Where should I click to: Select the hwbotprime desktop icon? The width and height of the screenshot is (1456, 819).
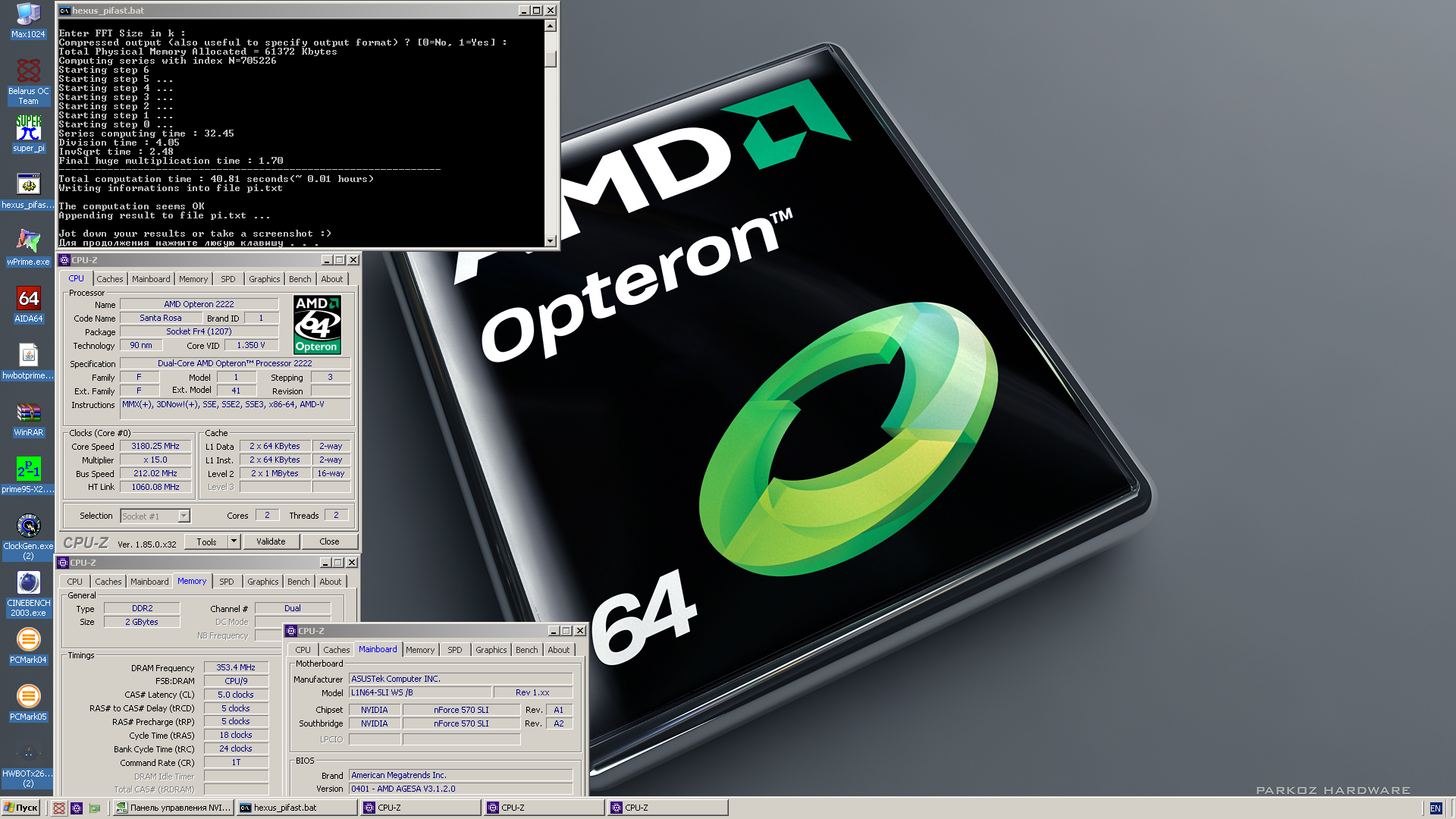(28, 361)
